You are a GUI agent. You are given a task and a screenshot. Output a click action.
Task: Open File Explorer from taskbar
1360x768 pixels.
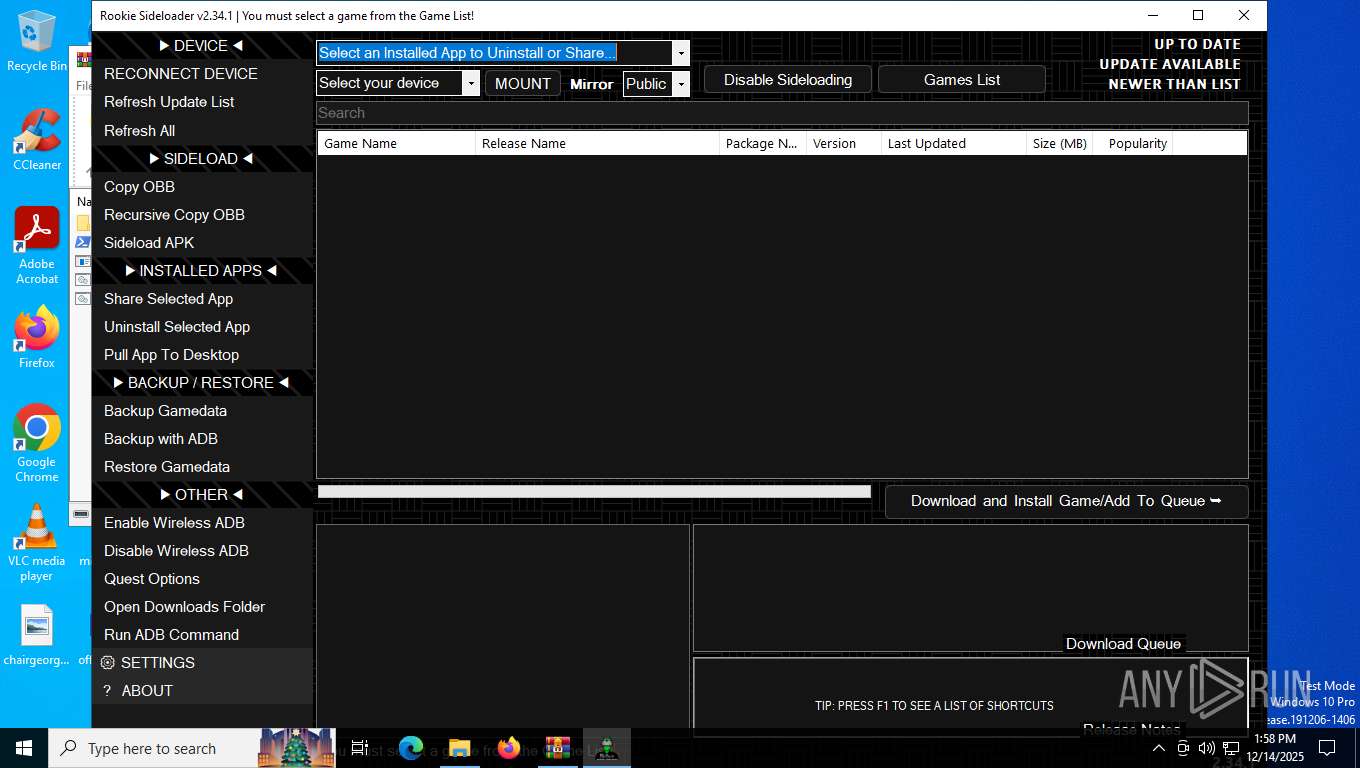tap(459, 748)
